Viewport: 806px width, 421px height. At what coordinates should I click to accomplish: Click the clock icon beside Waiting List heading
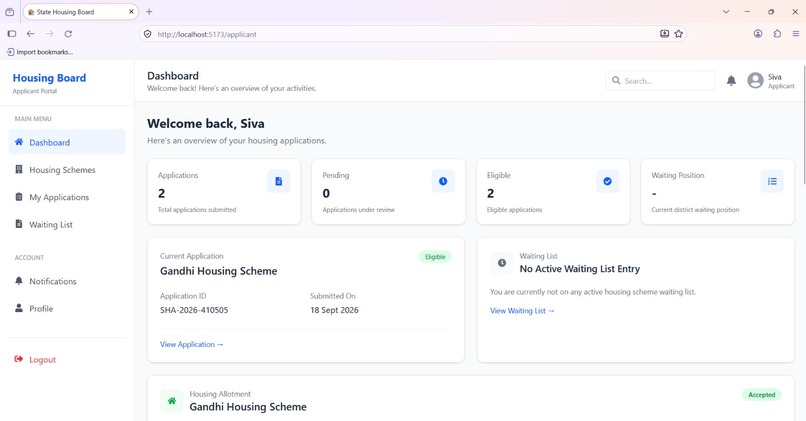coord(502,263)
